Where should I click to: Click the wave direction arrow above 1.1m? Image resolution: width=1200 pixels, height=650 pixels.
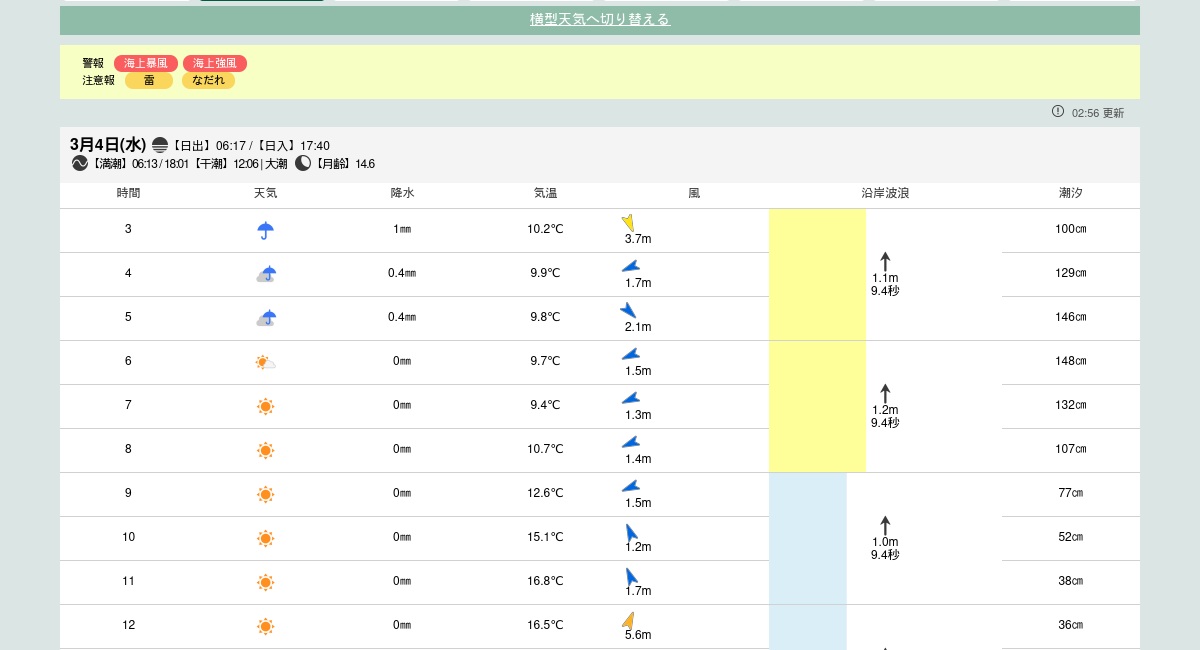(x=885, y=261)
